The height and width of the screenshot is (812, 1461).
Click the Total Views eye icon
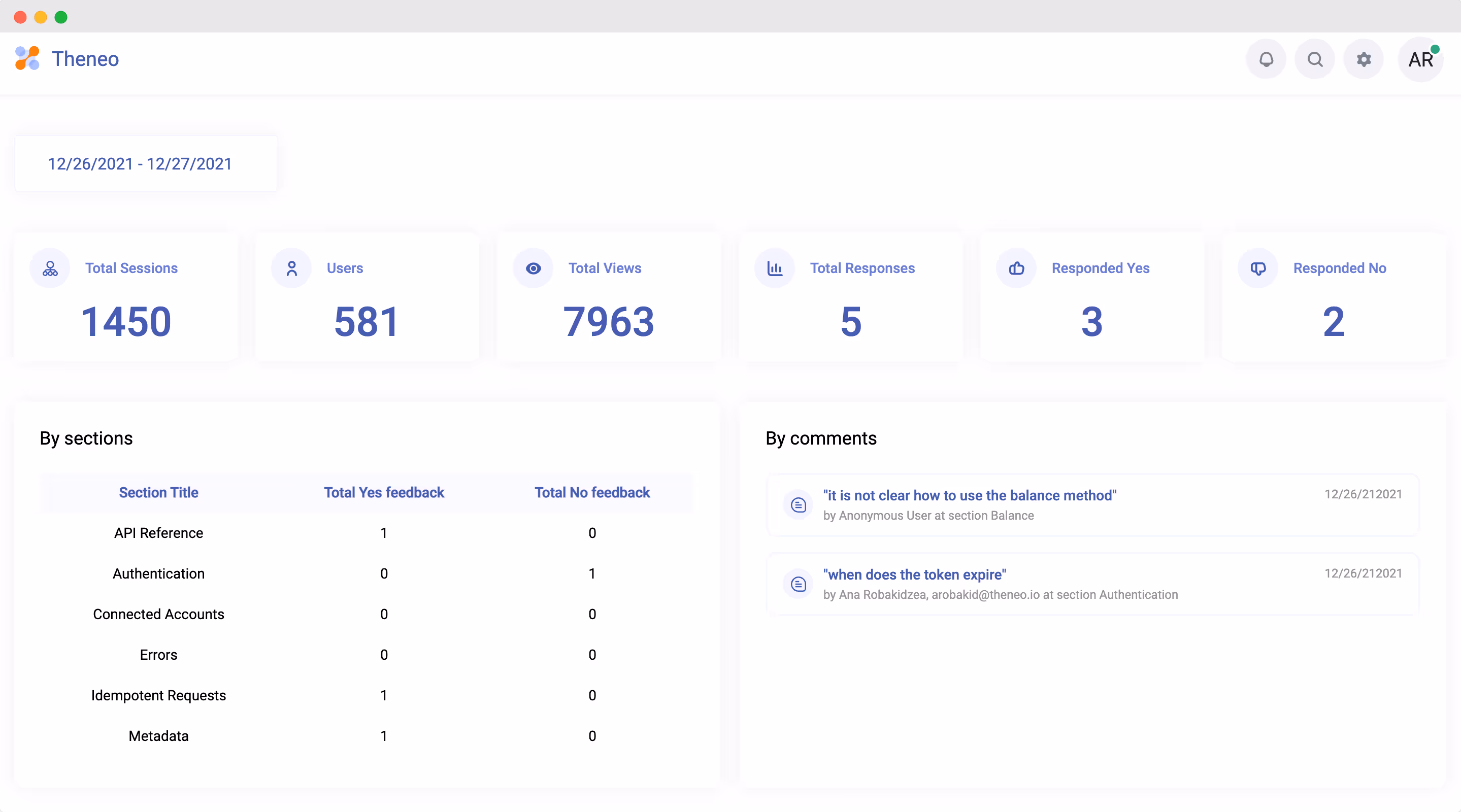coord(533,268)
